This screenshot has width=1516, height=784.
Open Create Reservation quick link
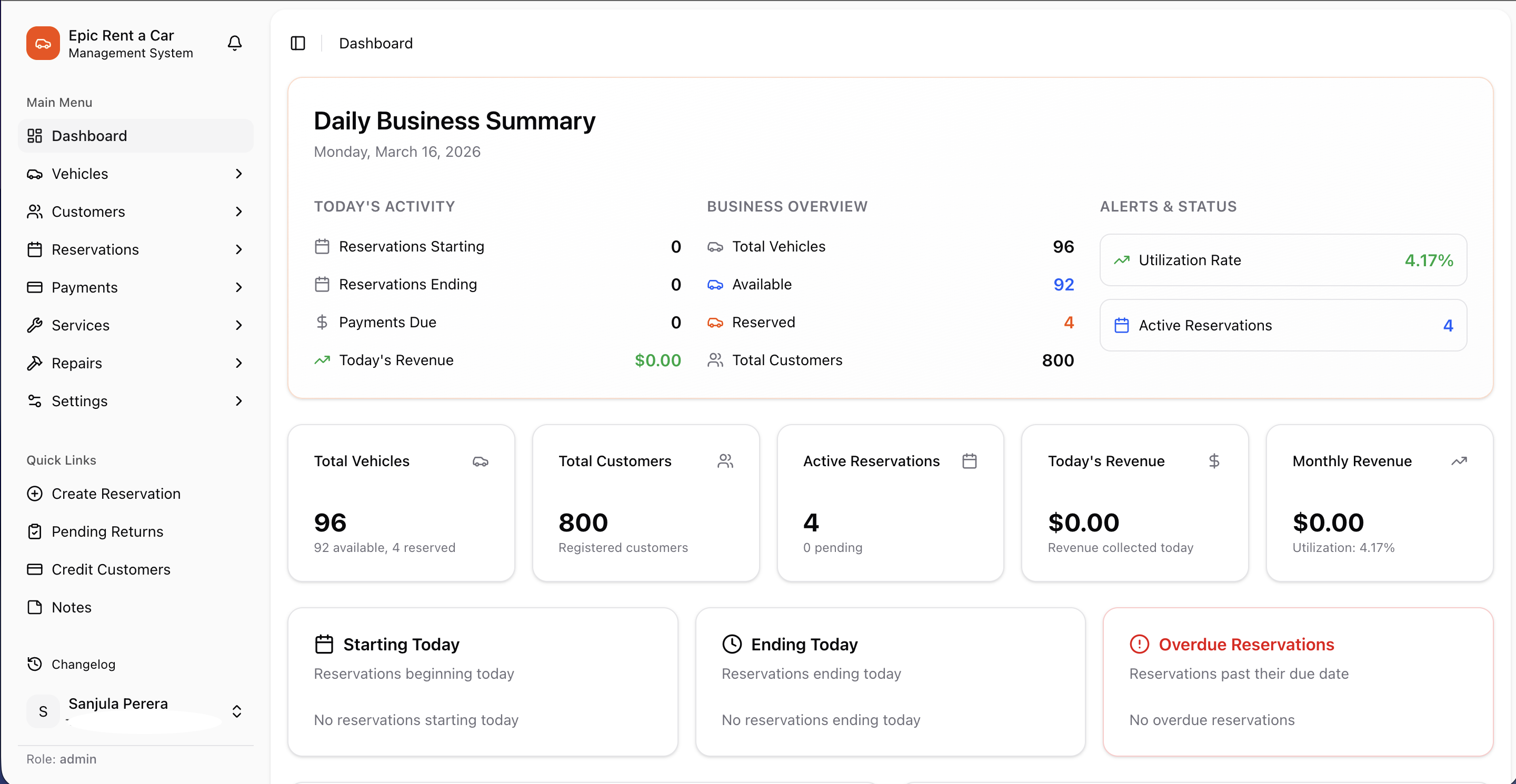pos(115,494)
